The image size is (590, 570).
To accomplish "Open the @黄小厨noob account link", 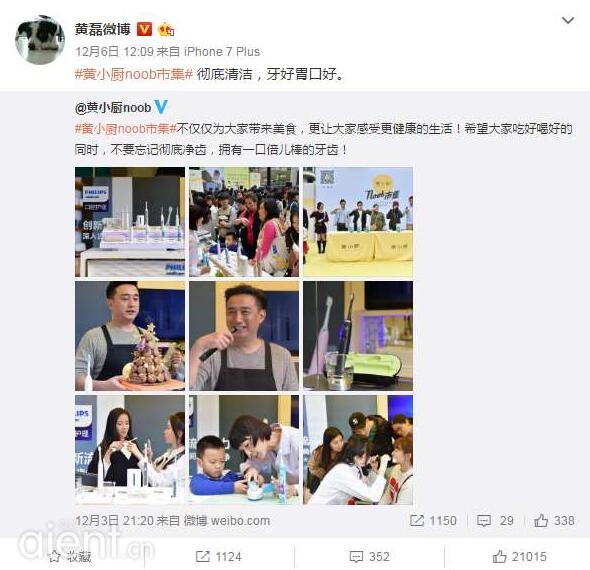I will coord(113,108).
